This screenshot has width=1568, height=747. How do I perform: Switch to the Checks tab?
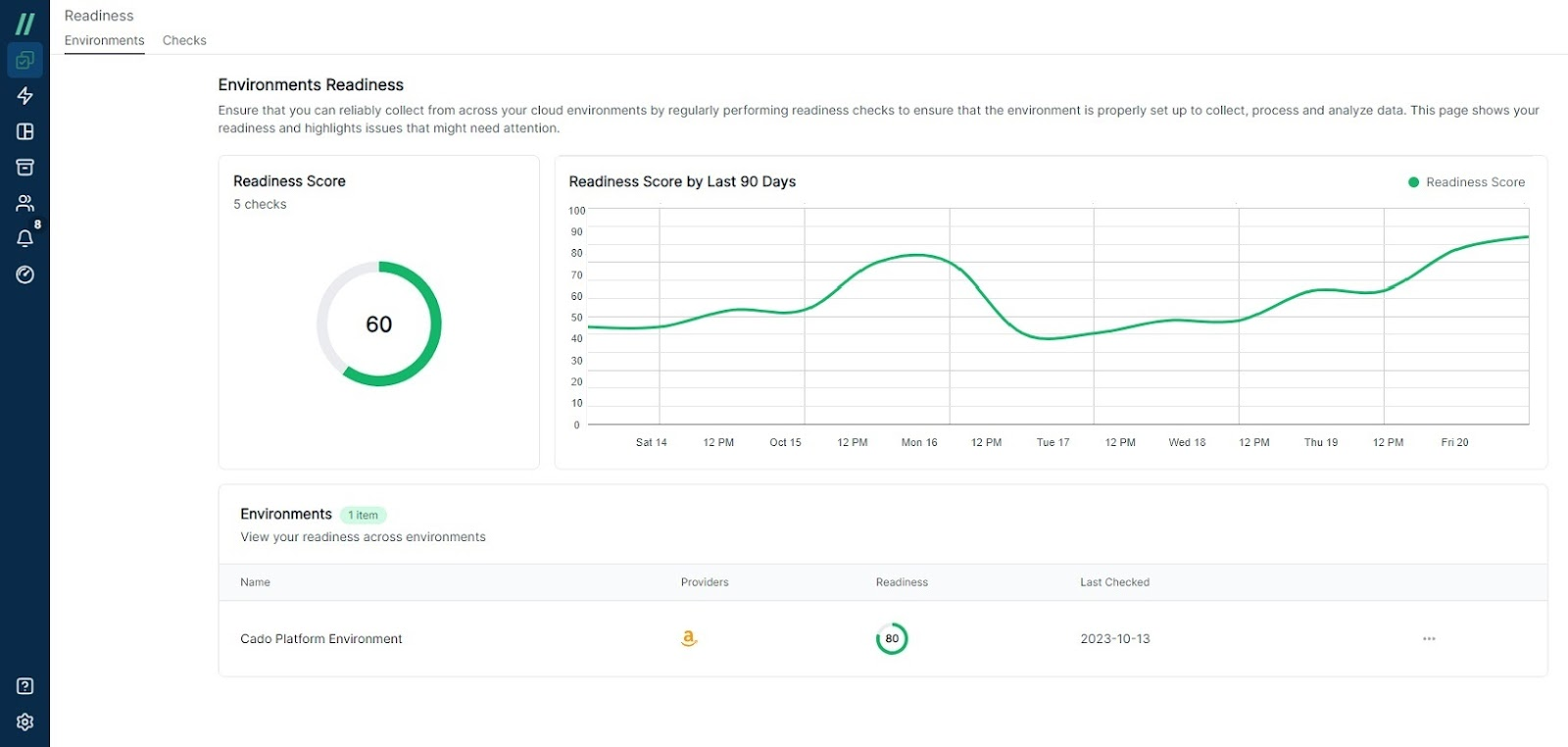(x=184, y=40)
